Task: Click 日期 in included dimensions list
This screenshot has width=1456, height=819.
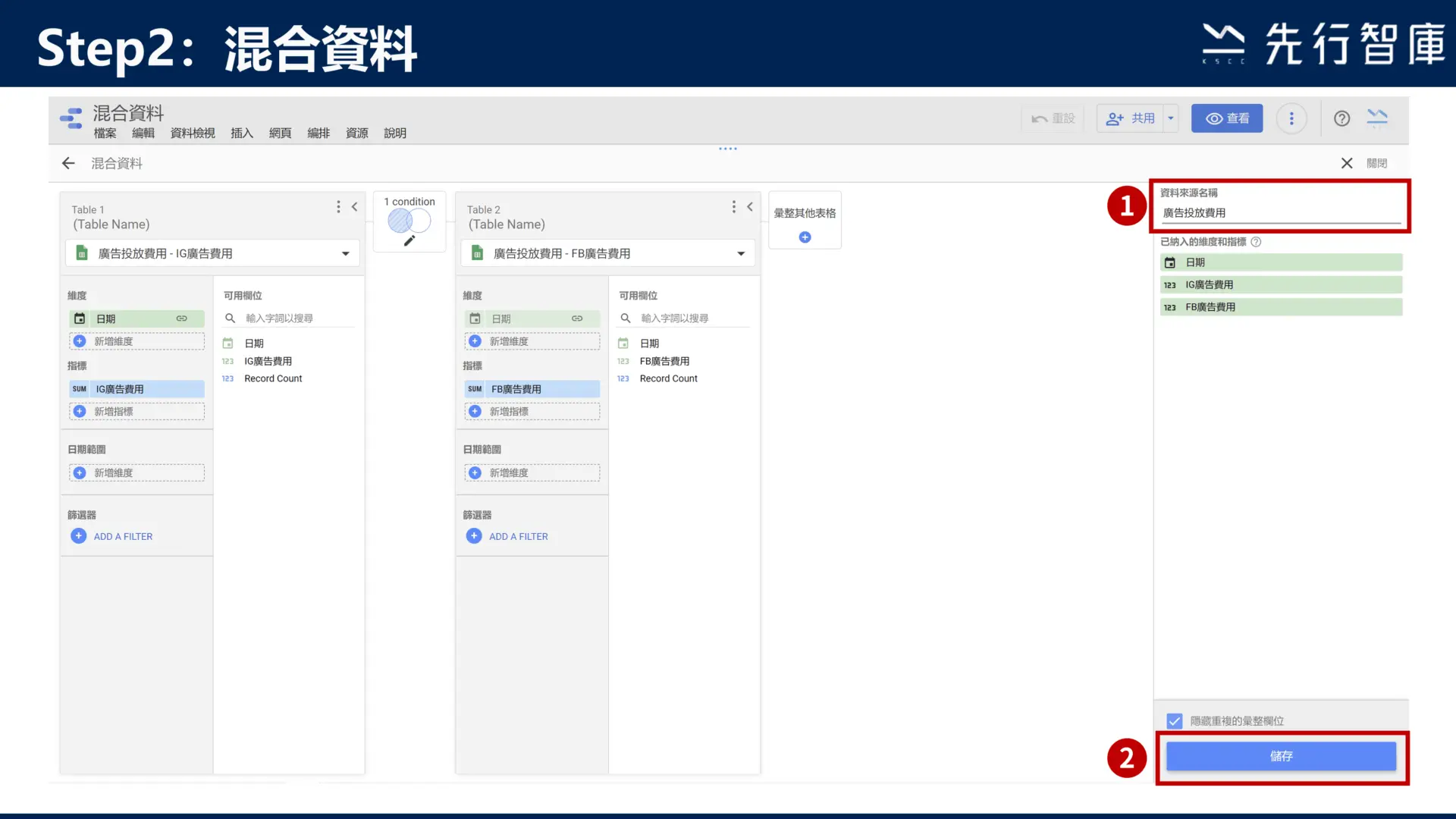Action: click(x=1281, y=262)
